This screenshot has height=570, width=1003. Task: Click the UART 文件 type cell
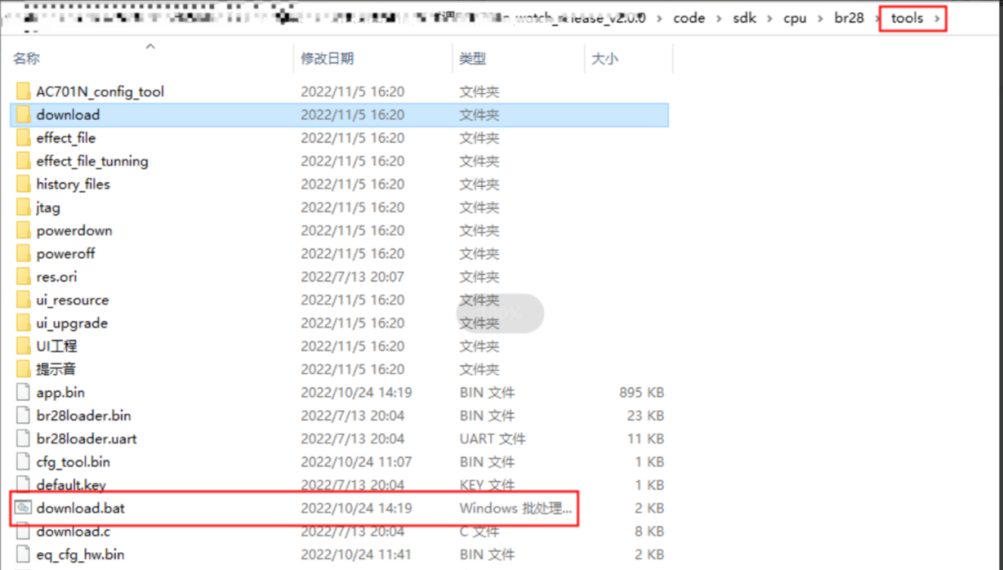[x=493, y=438]
